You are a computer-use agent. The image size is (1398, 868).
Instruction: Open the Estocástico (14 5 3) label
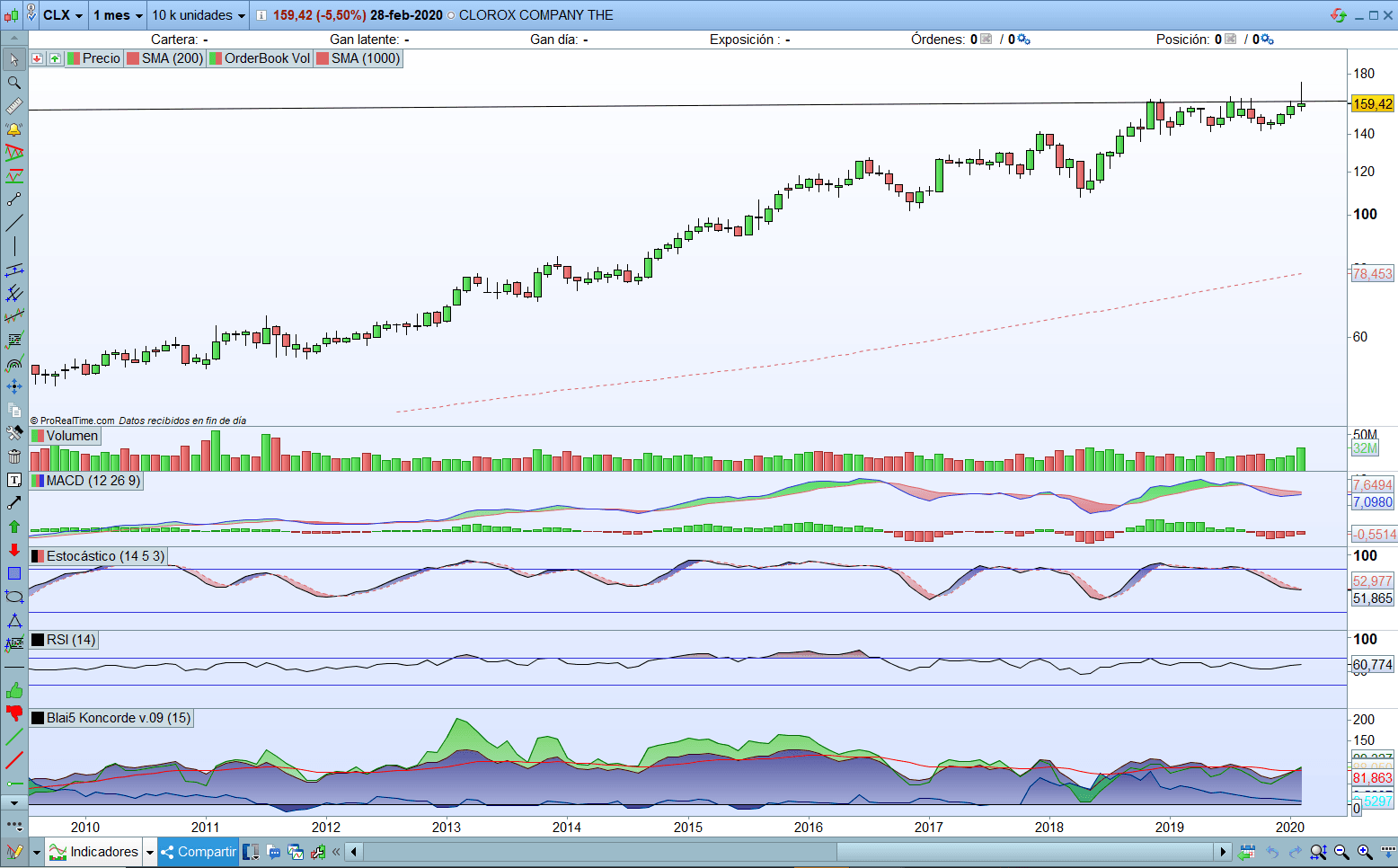click(99, 556)
